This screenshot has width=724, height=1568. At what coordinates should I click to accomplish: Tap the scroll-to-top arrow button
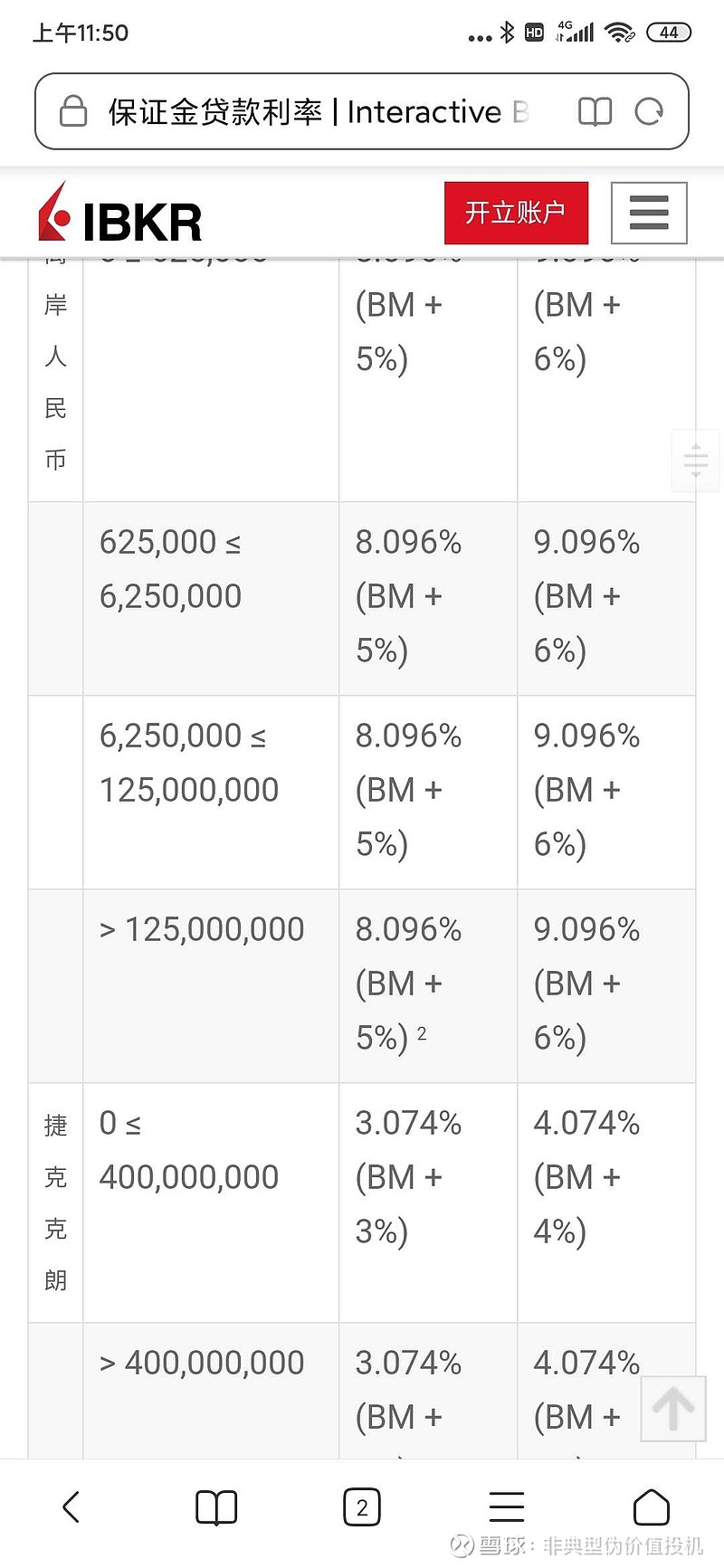(672, 1408)
